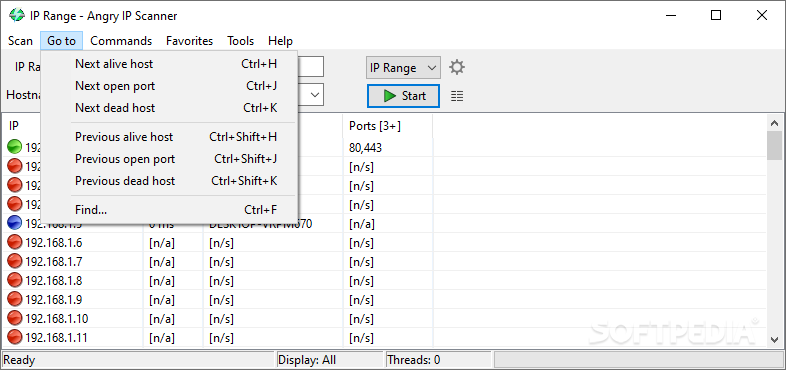Click the vertical scrollbar thumb

[774, 145]
